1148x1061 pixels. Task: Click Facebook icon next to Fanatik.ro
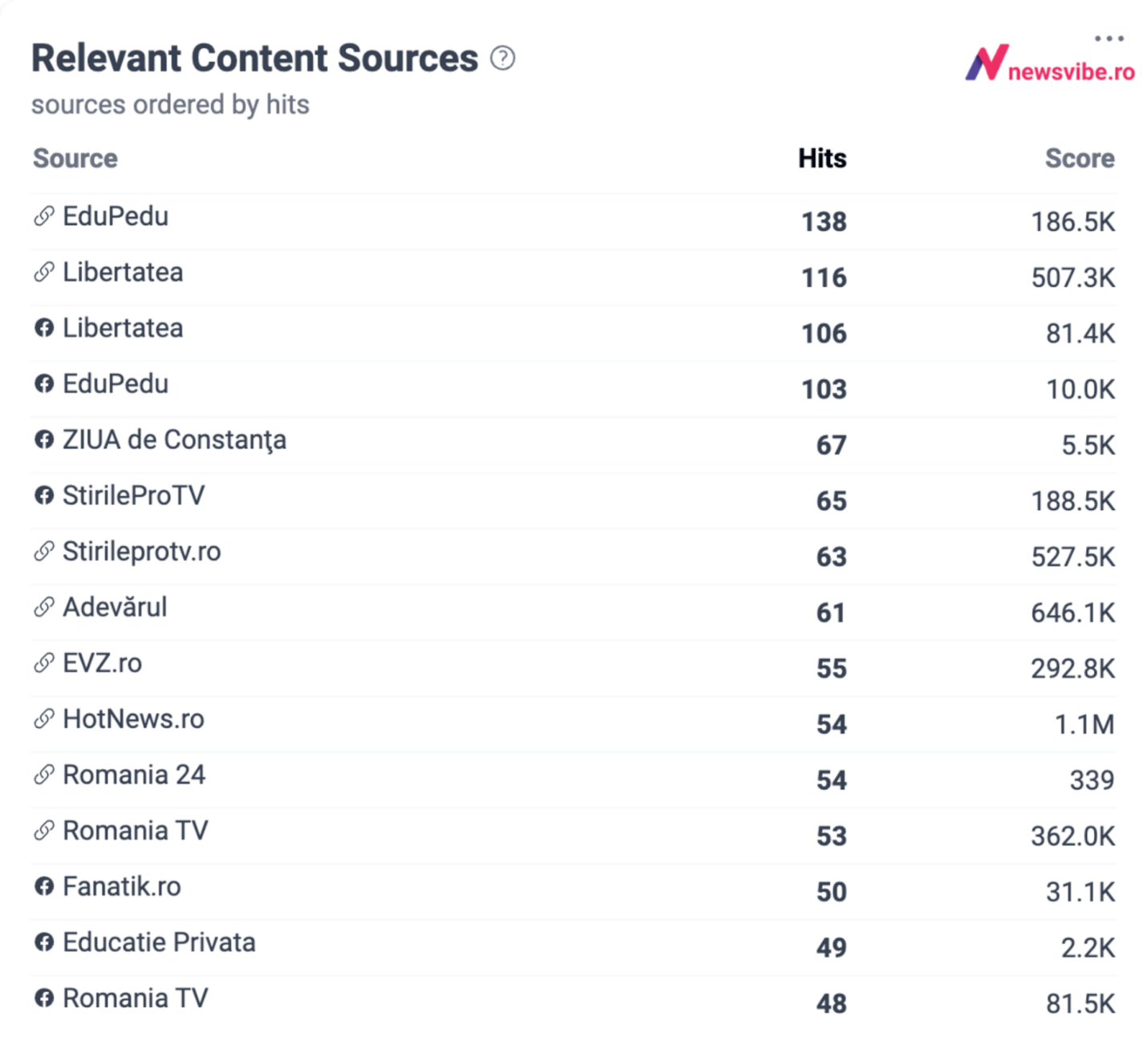44,886
